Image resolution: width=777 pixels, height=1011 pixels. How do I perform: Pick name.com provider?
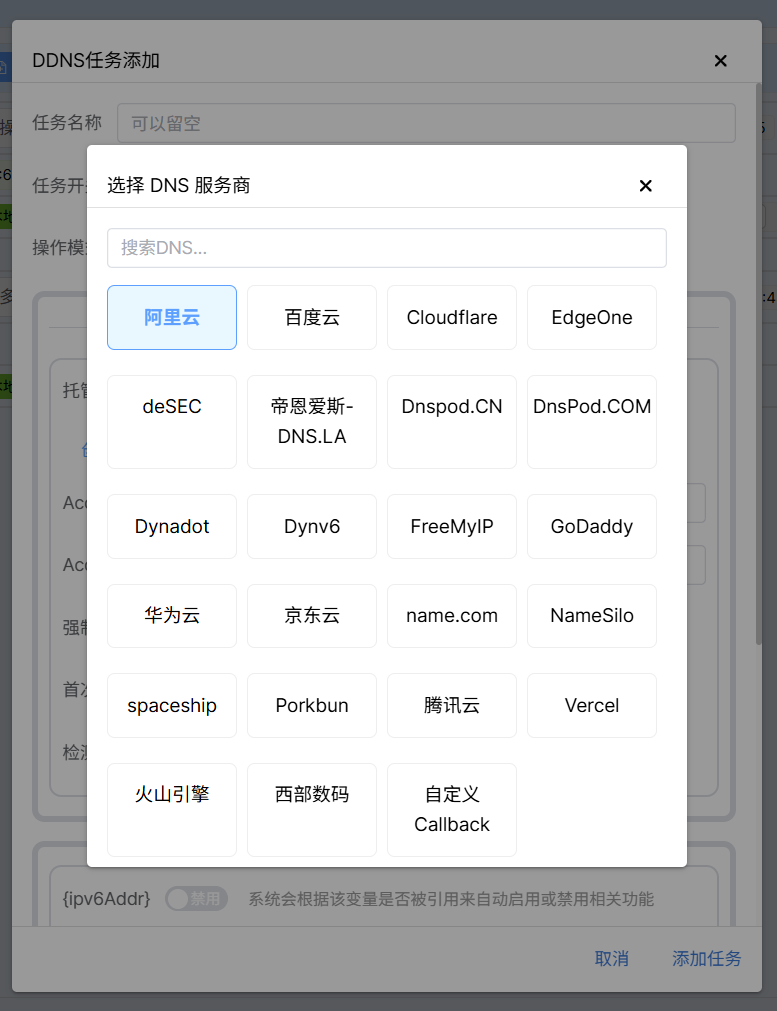451,616
